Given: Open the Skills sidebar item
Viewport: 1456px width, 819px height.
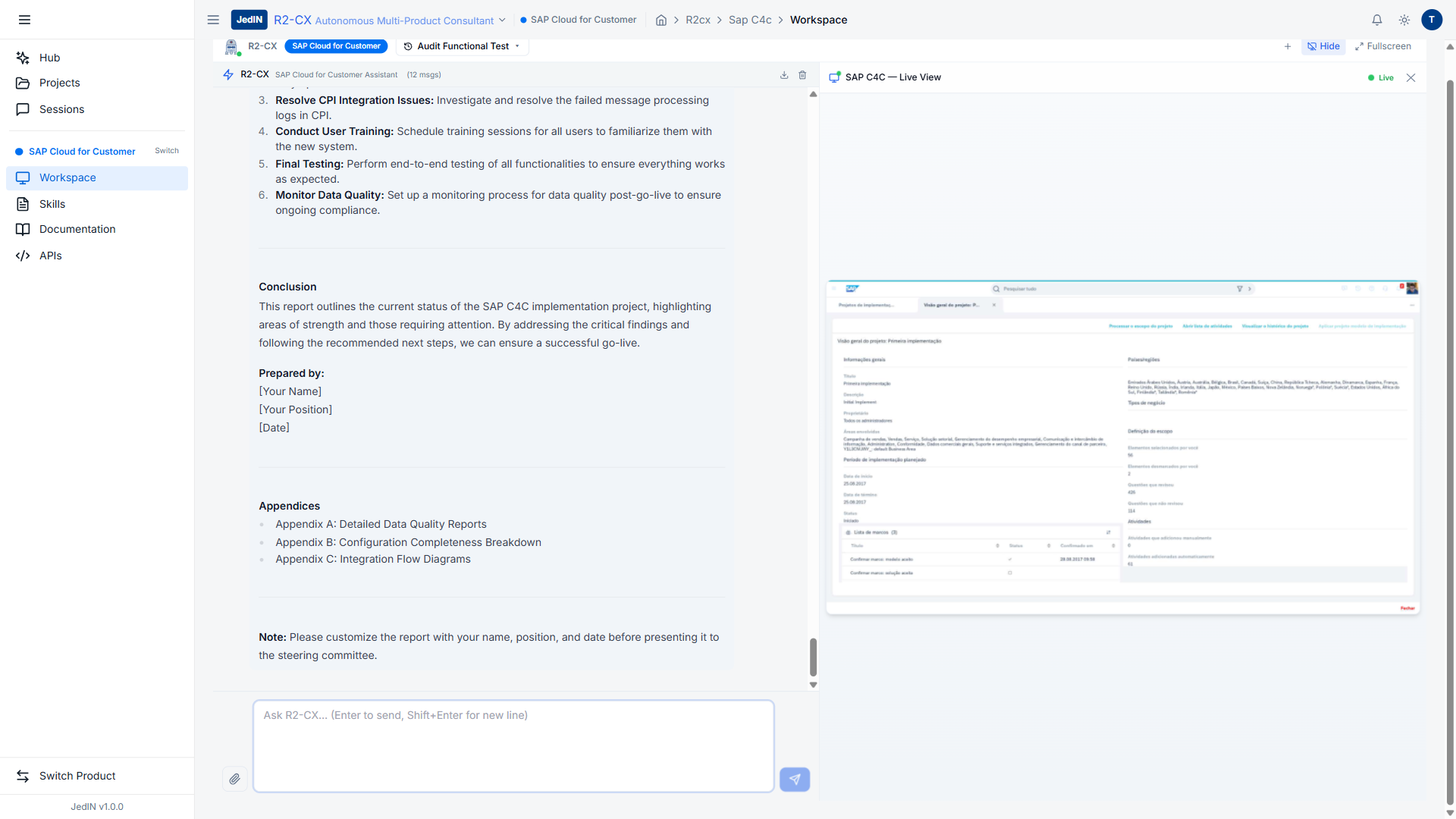Looking at the screenshot, I should click(52, 204).
